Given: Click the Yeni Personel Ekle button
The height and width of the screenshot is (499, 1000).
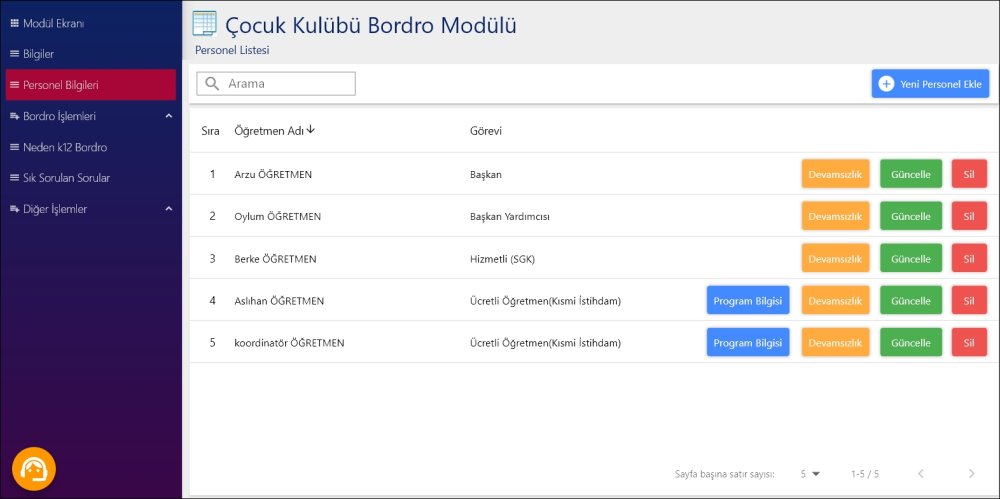Looking at the screenshot, I should (x=930, y=84).
